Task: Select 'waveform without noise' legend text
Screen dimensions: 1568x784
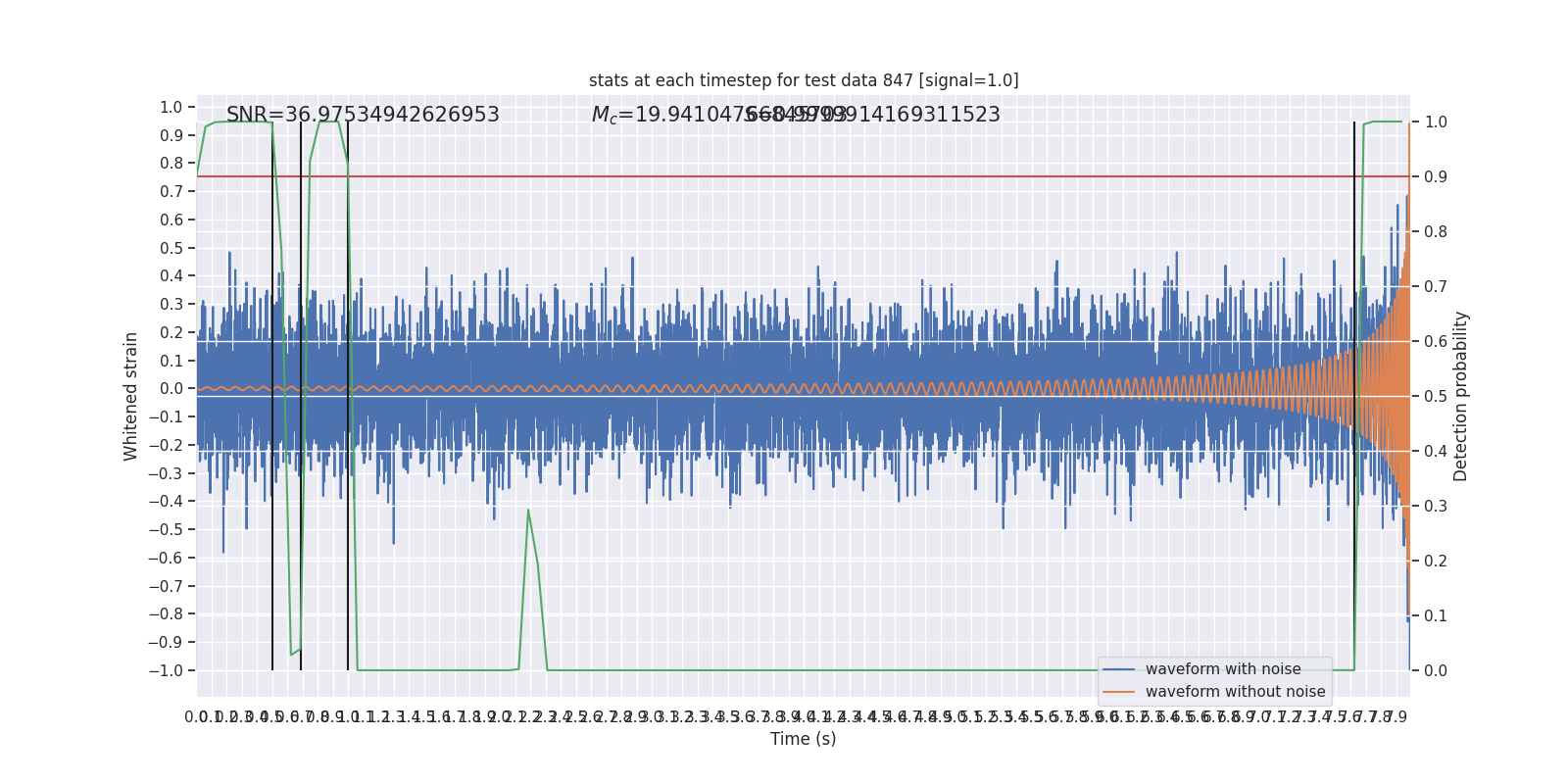Action: pos(1235,692)
